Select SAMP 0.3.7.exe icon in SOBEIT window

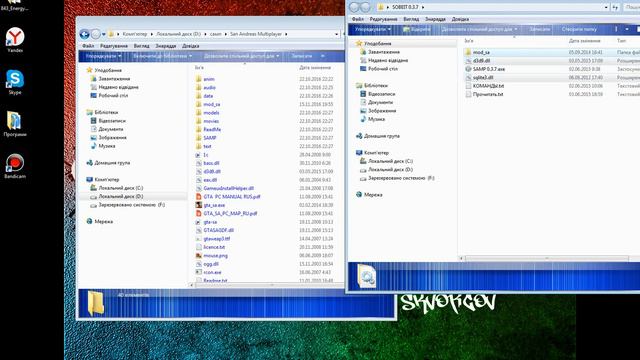(468, 69)
